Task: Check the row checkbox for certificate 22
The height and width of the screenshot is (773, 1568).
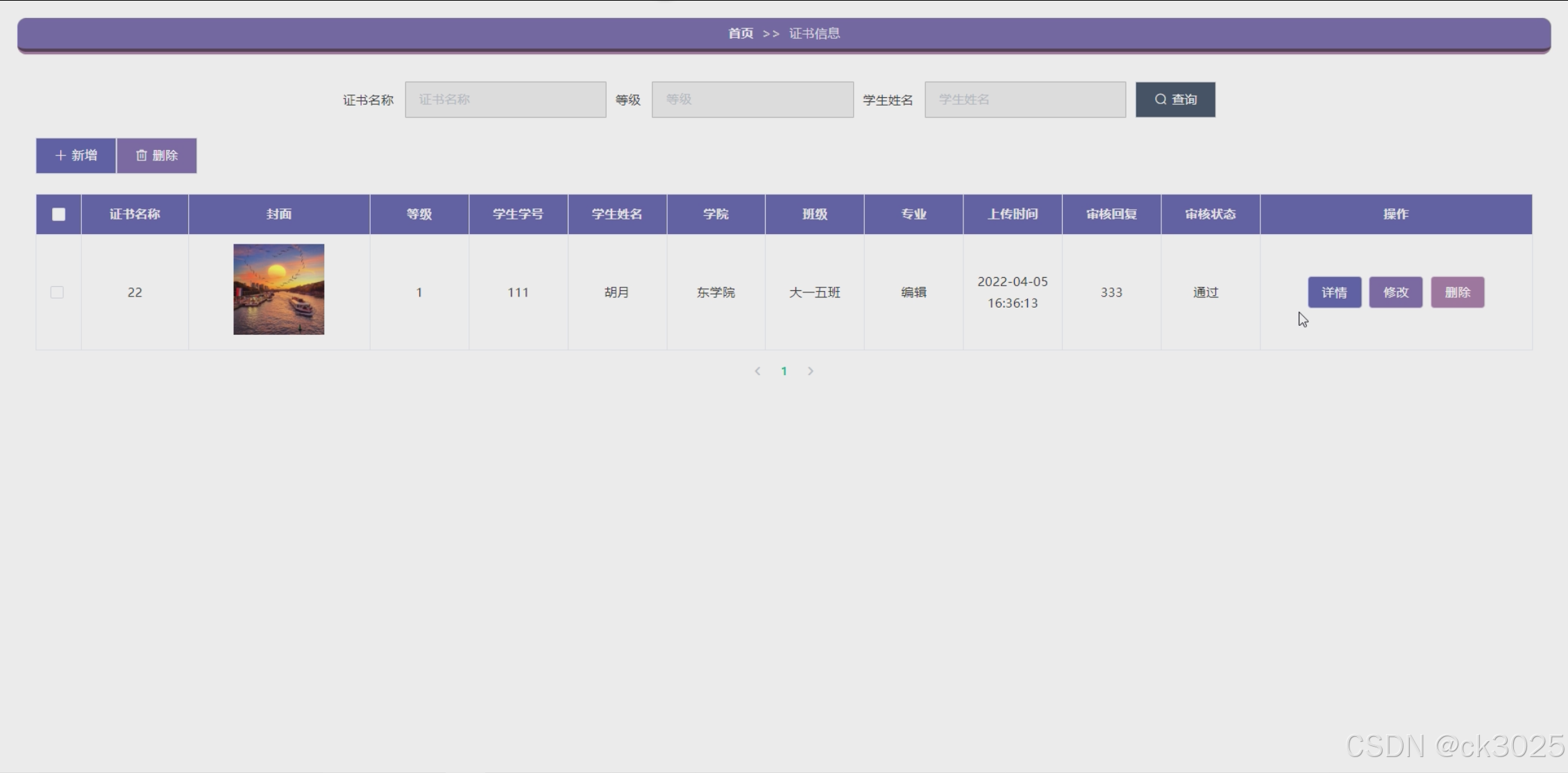Action: (57, 292)
